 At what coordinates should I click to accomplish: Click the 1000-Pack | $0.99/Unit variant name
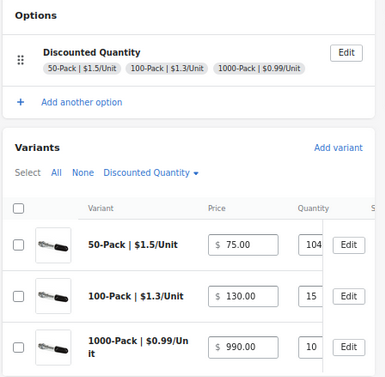(x=138, y=347)
